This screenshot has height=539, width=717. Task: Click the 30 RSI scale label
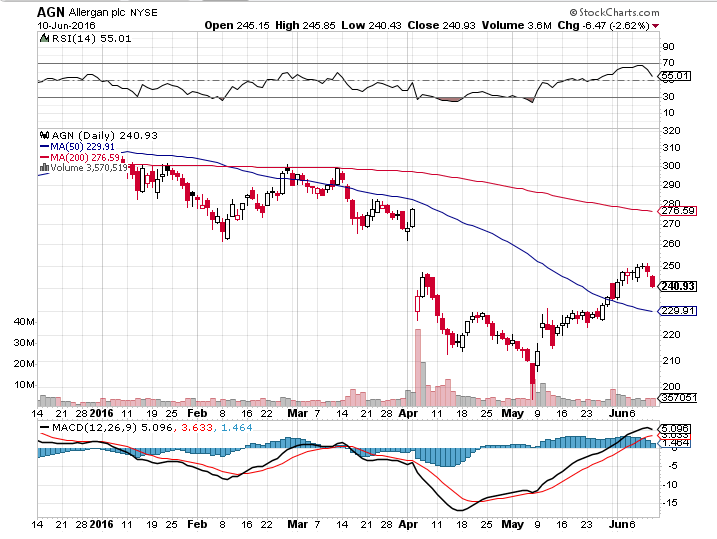coord(668,96)
